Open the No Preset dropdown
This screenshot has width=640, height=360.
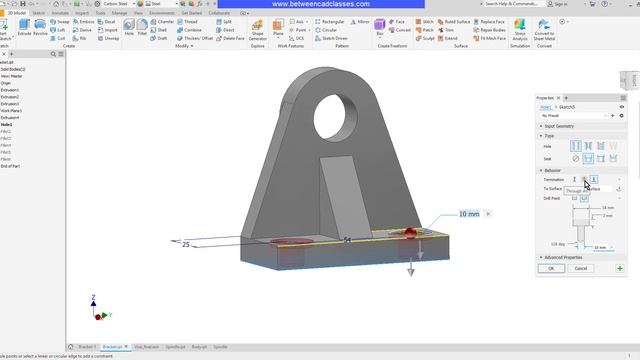(573, 116)
